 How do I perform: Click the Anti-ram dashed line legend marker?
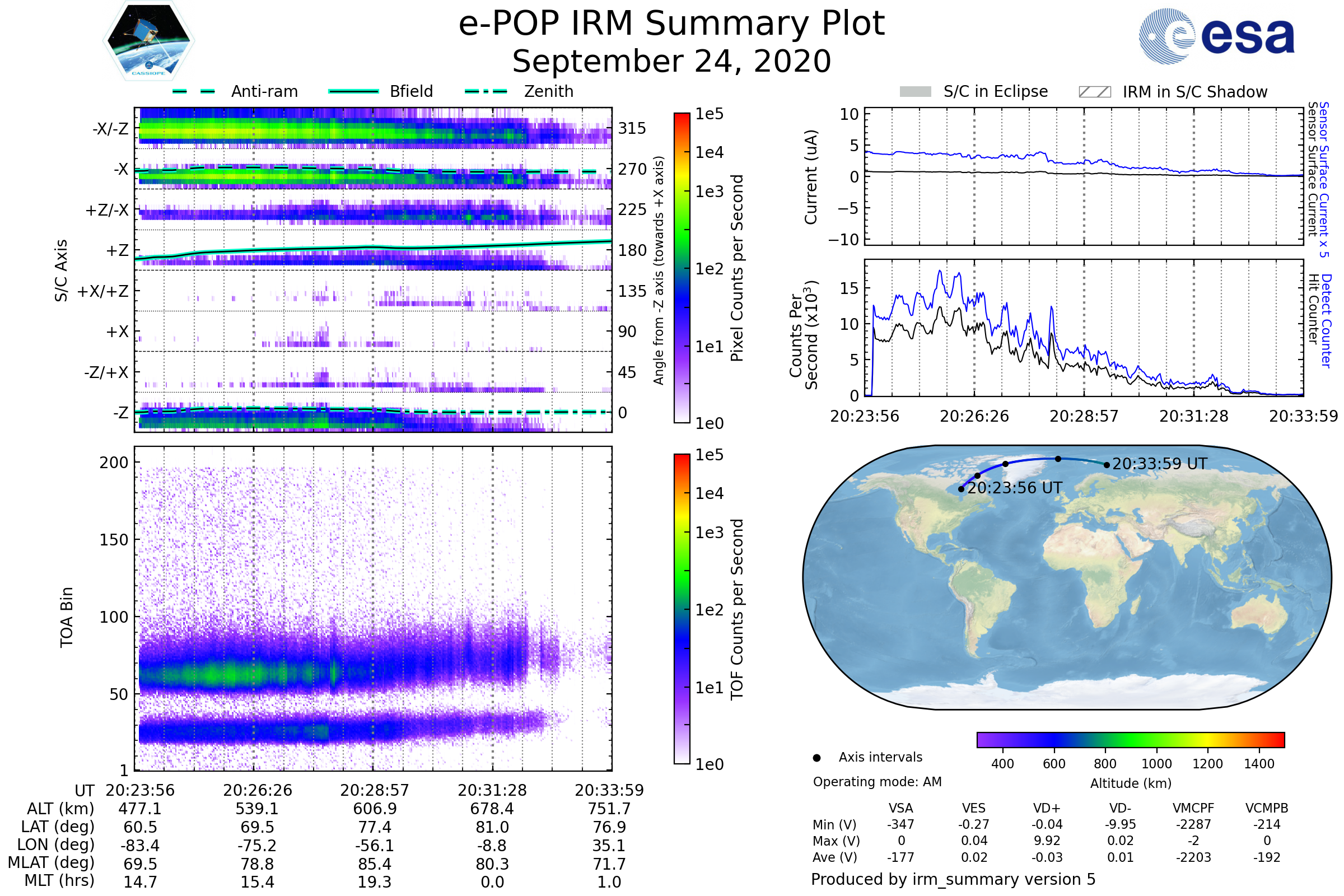pyautogui.click(x=194, y=91)
